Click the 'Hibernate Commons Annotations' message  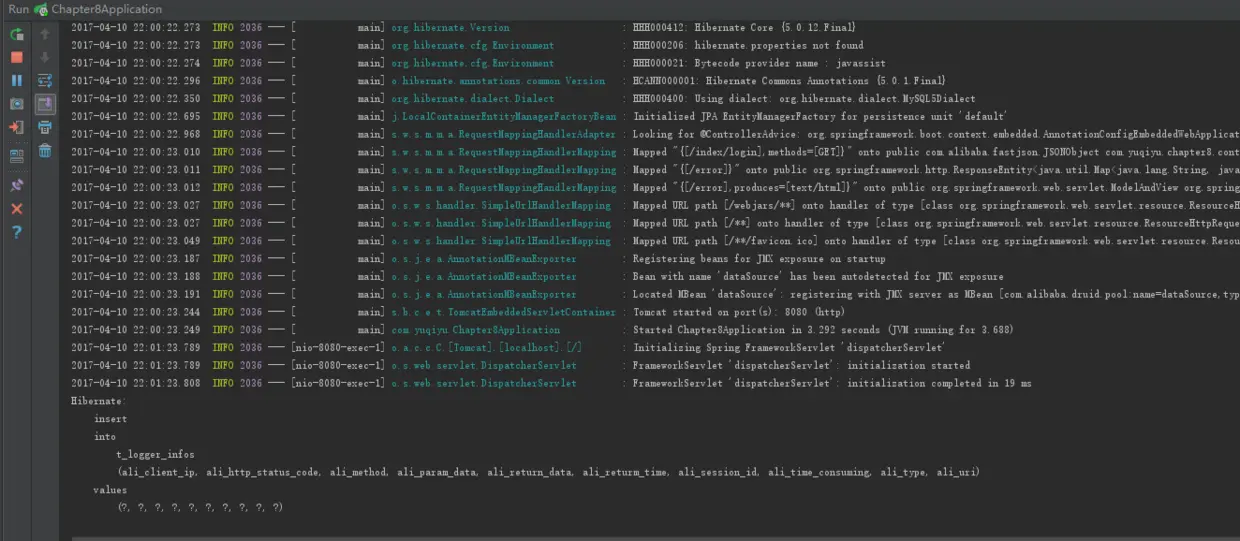[x=789, y=81]
